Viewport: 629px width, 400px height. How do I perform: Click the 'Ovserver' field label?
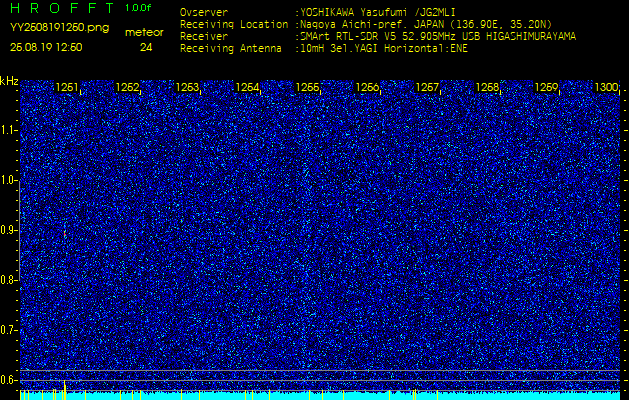pos(204,12)
